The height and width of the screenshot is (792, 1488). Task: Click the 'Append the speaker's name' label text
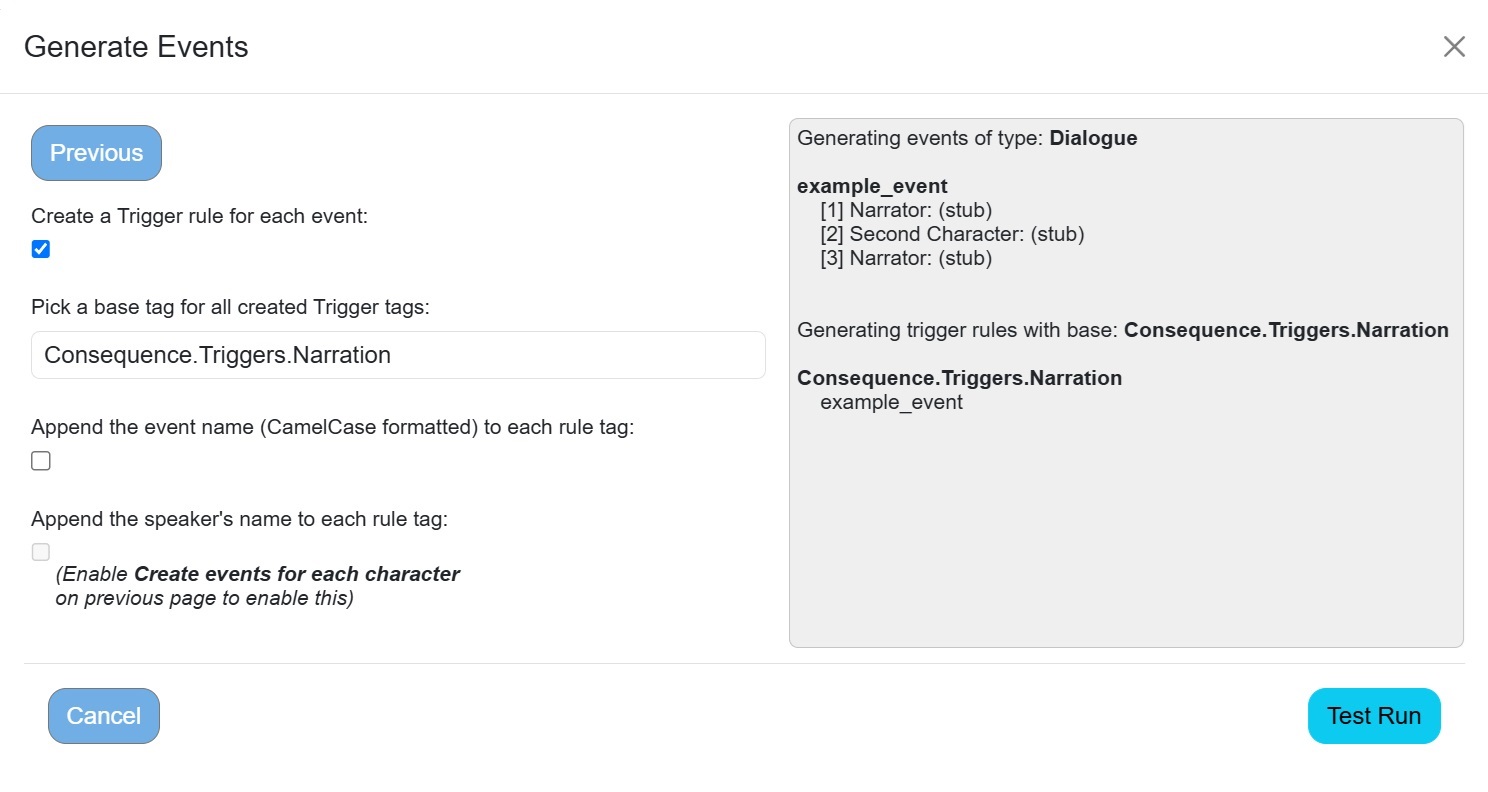click(239, 519)
